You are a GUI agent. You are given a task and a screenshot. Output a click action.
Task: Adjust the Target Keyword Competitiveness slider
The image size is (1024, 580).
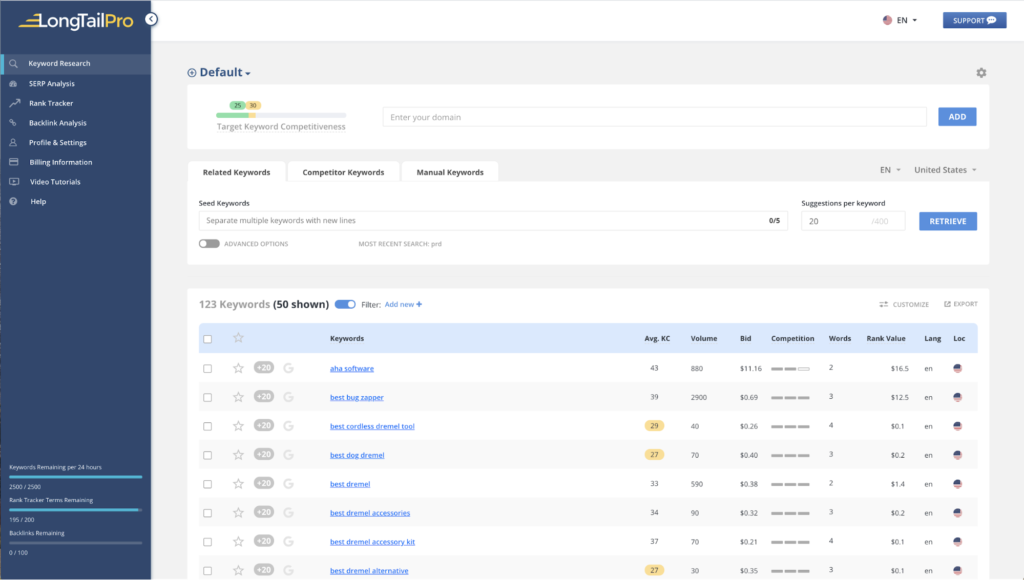(x=281, y=115)
